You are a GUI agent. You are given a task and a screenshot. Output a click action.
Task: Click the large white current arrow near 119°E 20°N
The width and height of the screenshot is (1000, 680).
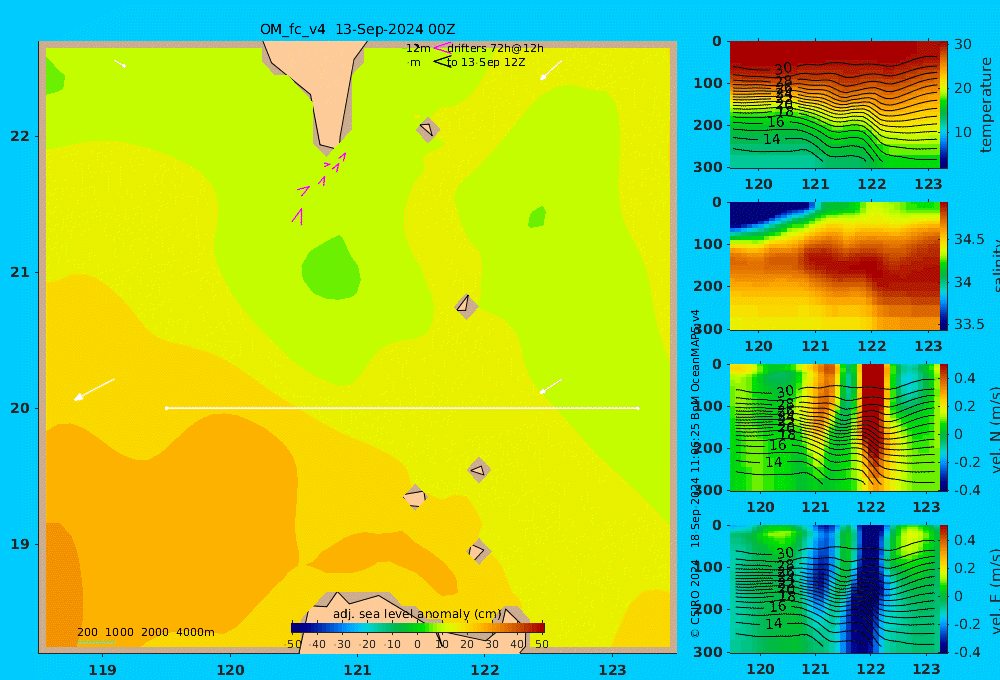tap(94, 390)
